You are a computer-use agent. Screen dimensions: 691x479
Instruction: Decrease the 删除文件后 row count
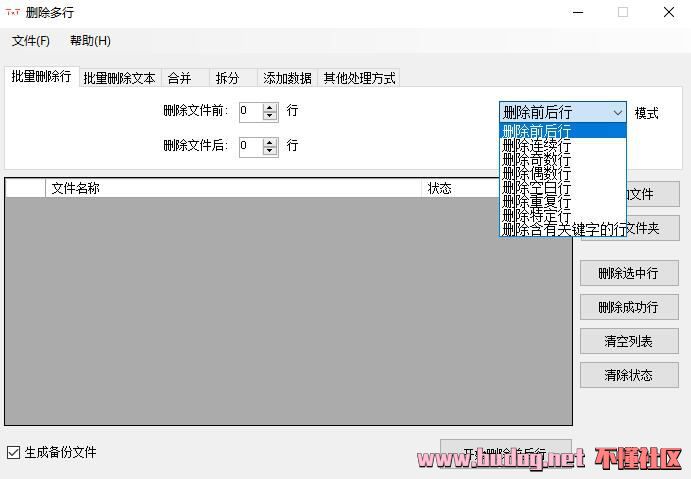[x=270, y=151]
